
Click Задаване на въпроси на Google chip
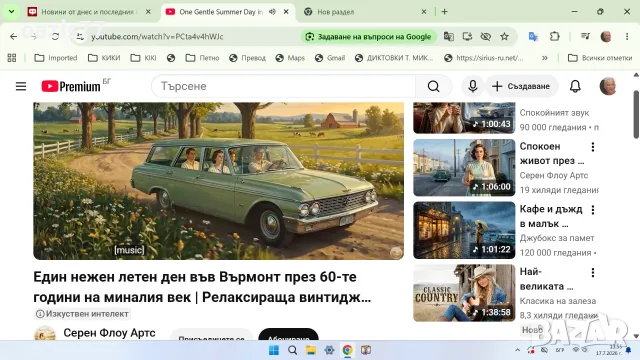pos(369,37)
